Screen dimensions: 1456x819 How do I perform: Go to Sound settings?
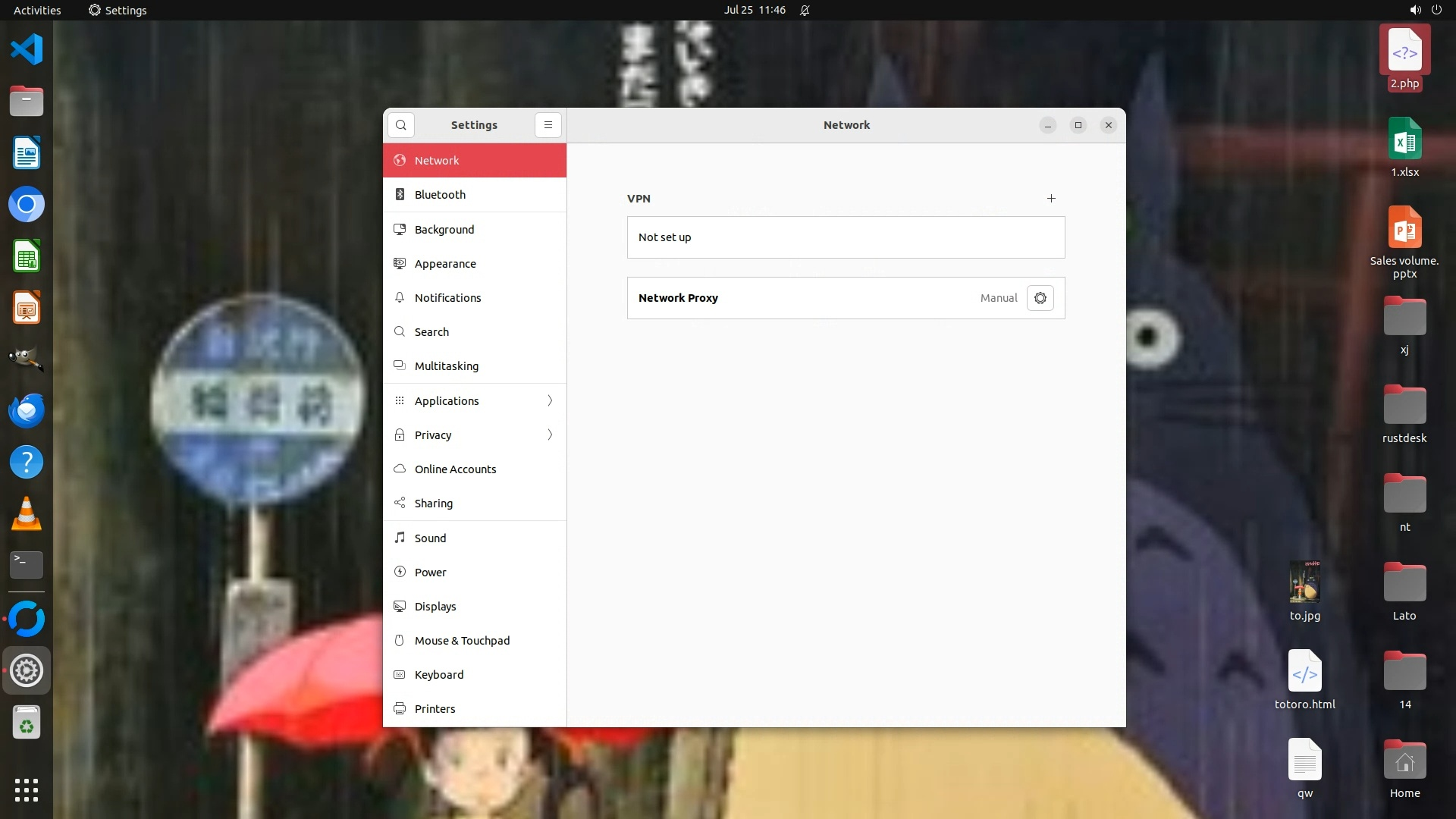click(x=430, y=538)
